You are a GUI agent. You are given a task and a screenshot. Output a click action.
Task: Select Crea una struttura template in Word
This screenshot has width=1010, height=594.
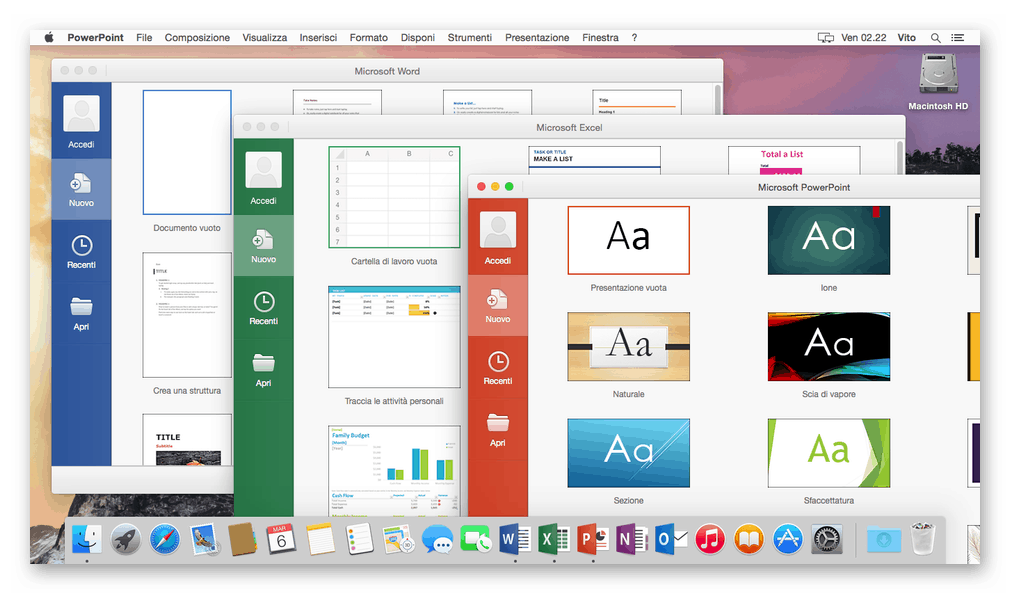tap(187, 315)
